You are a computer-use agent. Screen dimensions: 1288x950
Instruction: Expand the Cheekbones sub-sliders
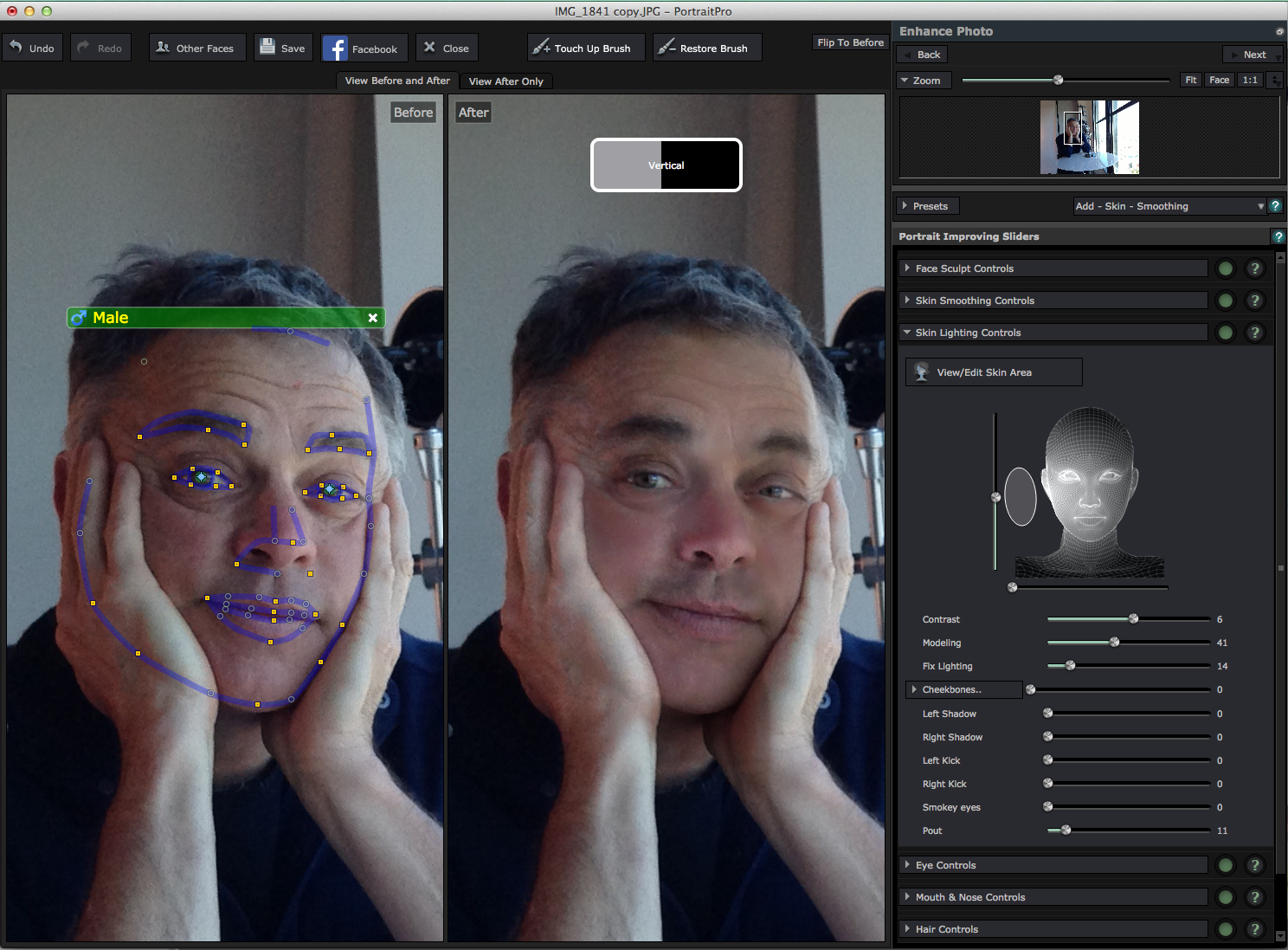(964, 689)
